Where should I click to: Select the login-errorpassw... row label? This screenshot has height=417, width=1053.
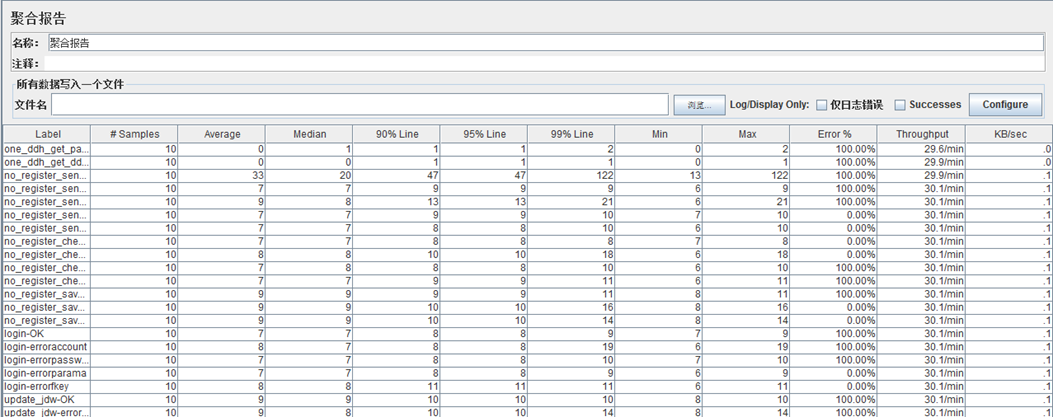pos(47,360)
